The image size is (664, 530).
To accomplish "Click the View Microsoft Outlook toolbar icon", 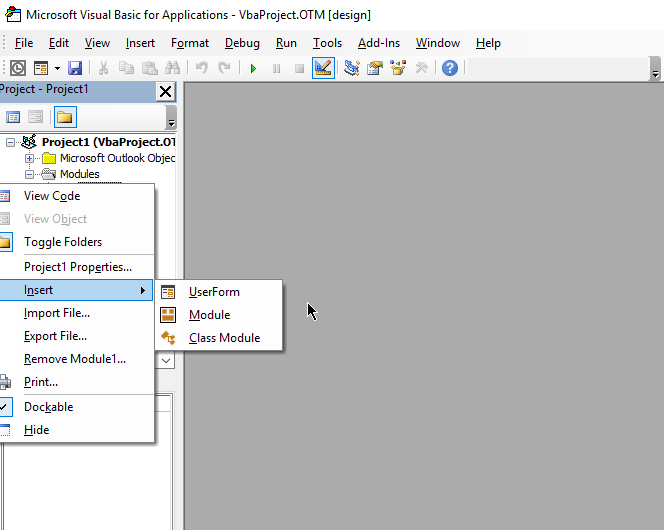I will 18,68.
